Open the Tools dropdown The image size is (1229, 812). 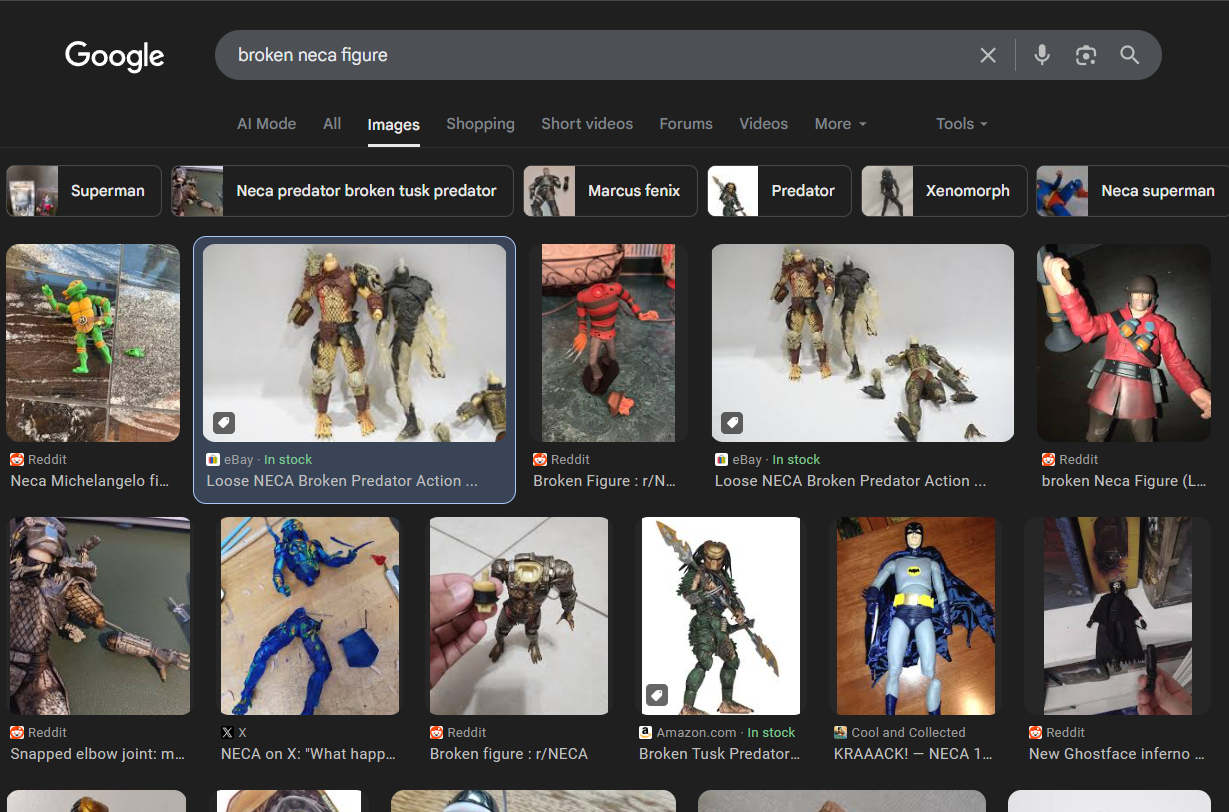[x=962, y=124]
